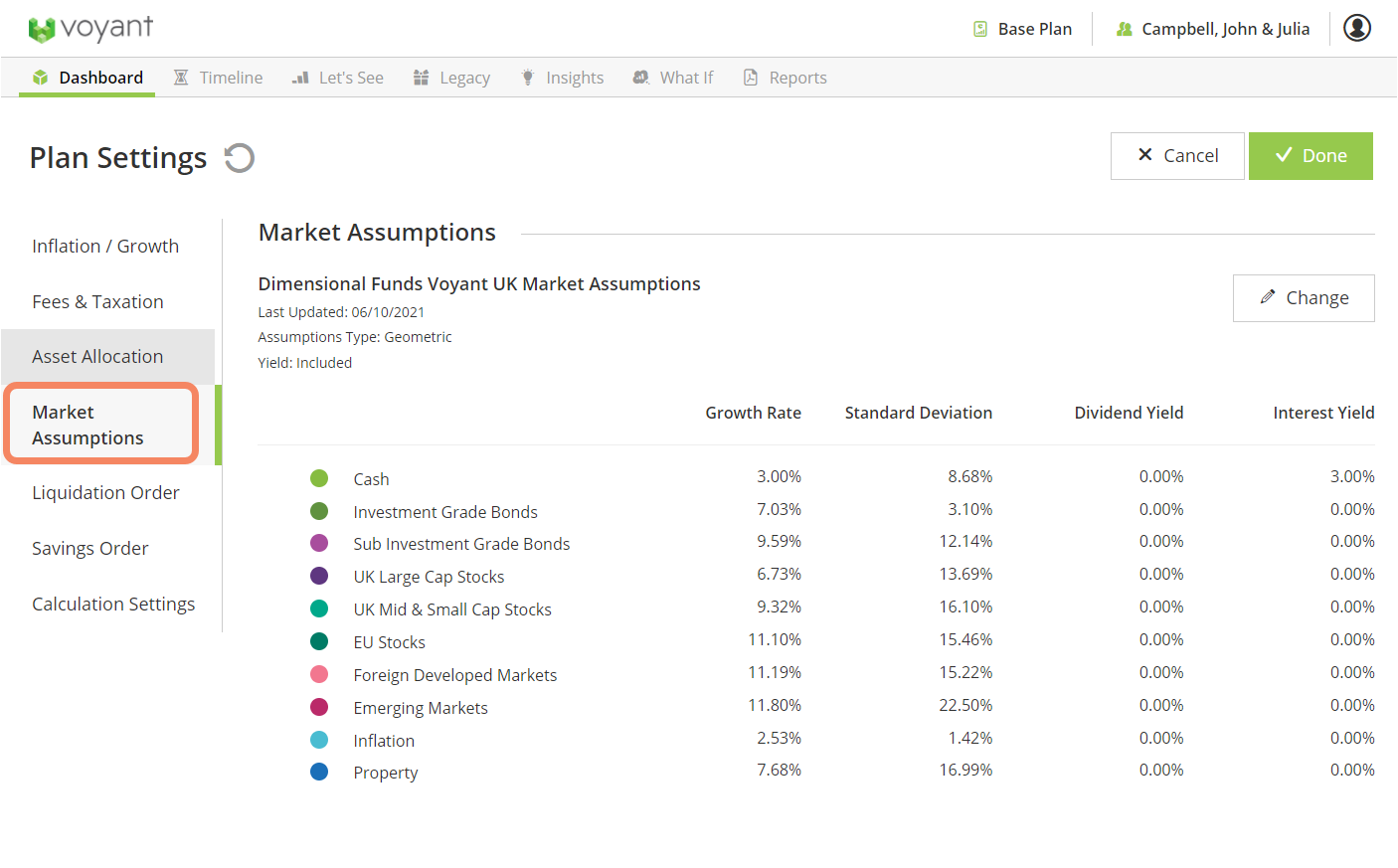Click the Emerging Markets color dot

[x=319, y=707]
